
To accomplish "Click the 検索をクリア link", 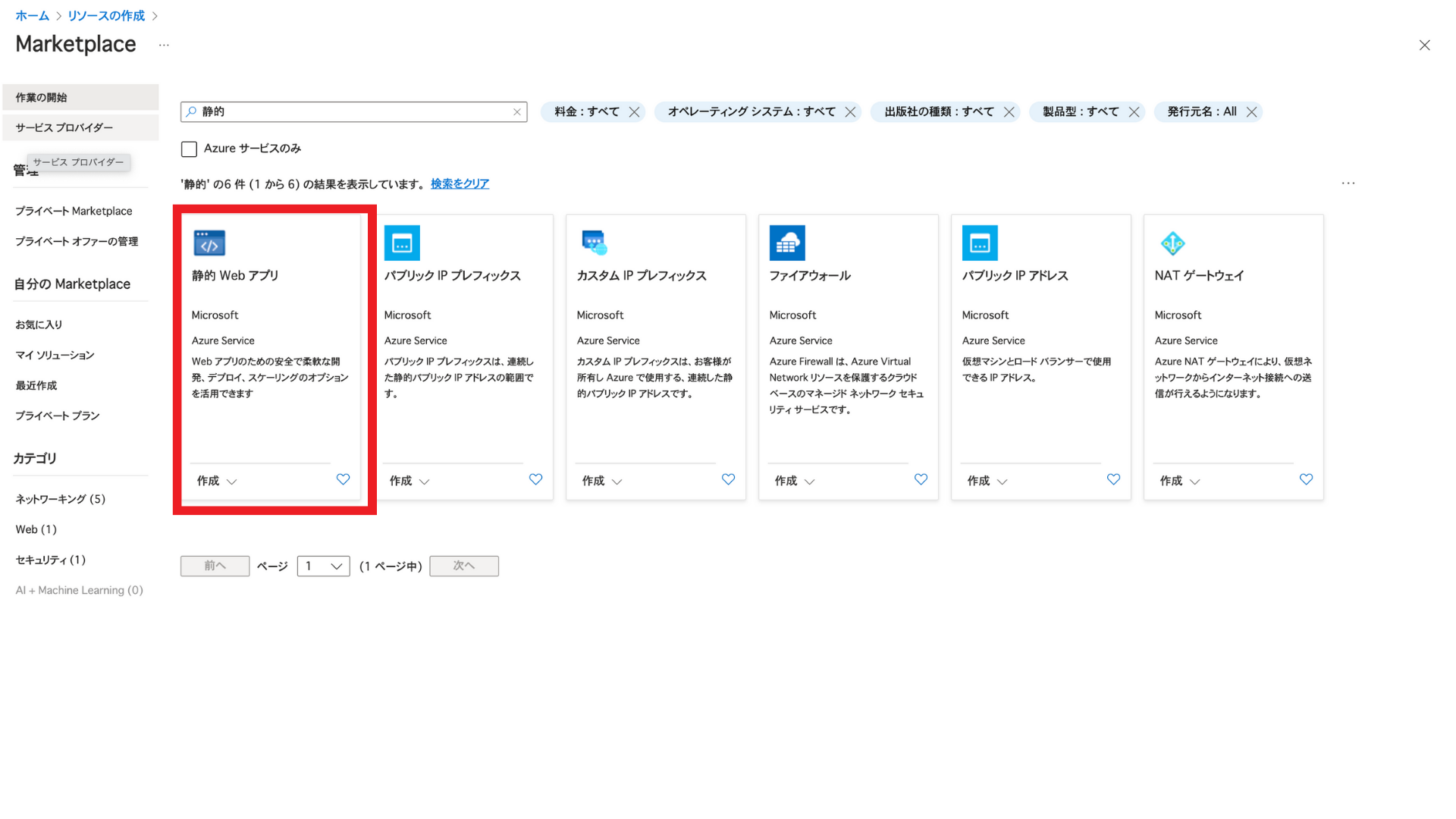I will point(460,184).
